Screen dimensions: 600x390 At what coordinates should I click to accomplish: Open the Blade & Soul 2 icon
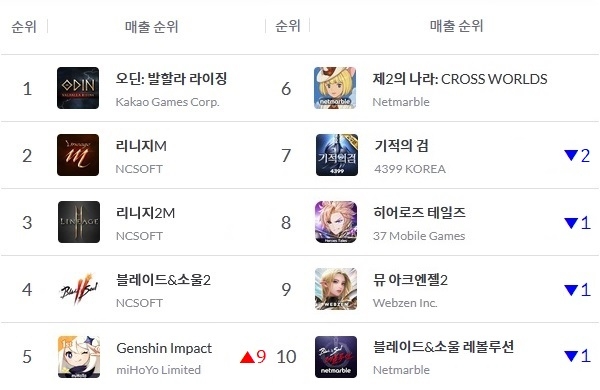[79, 289]
